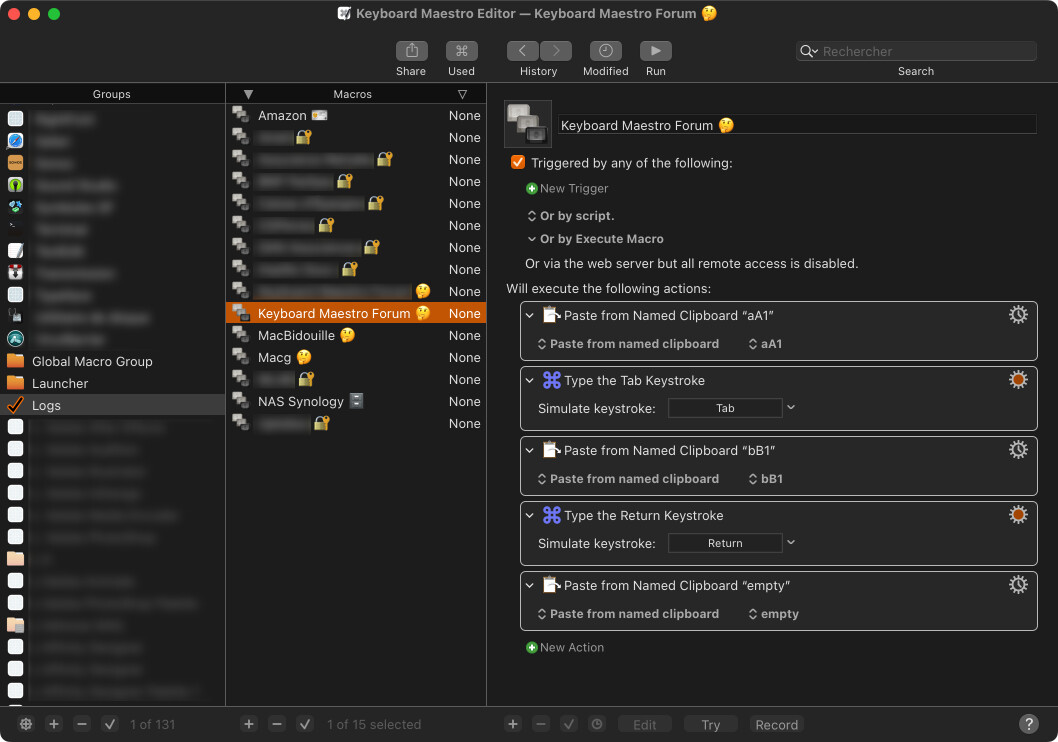Change the 'empty' named clipboard popup

774,614
